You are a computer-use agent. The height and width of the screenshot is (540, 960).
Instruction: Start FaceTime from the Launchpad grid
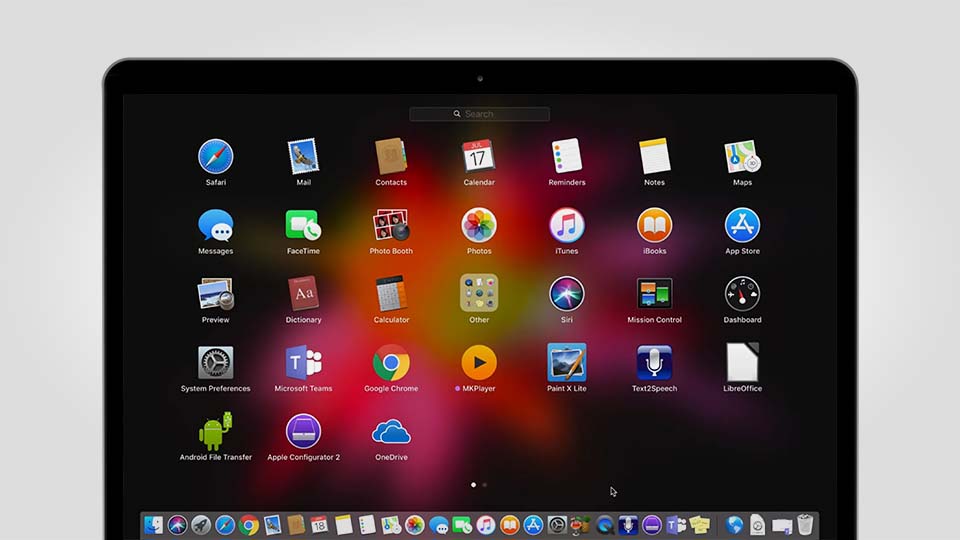point(303,225)
